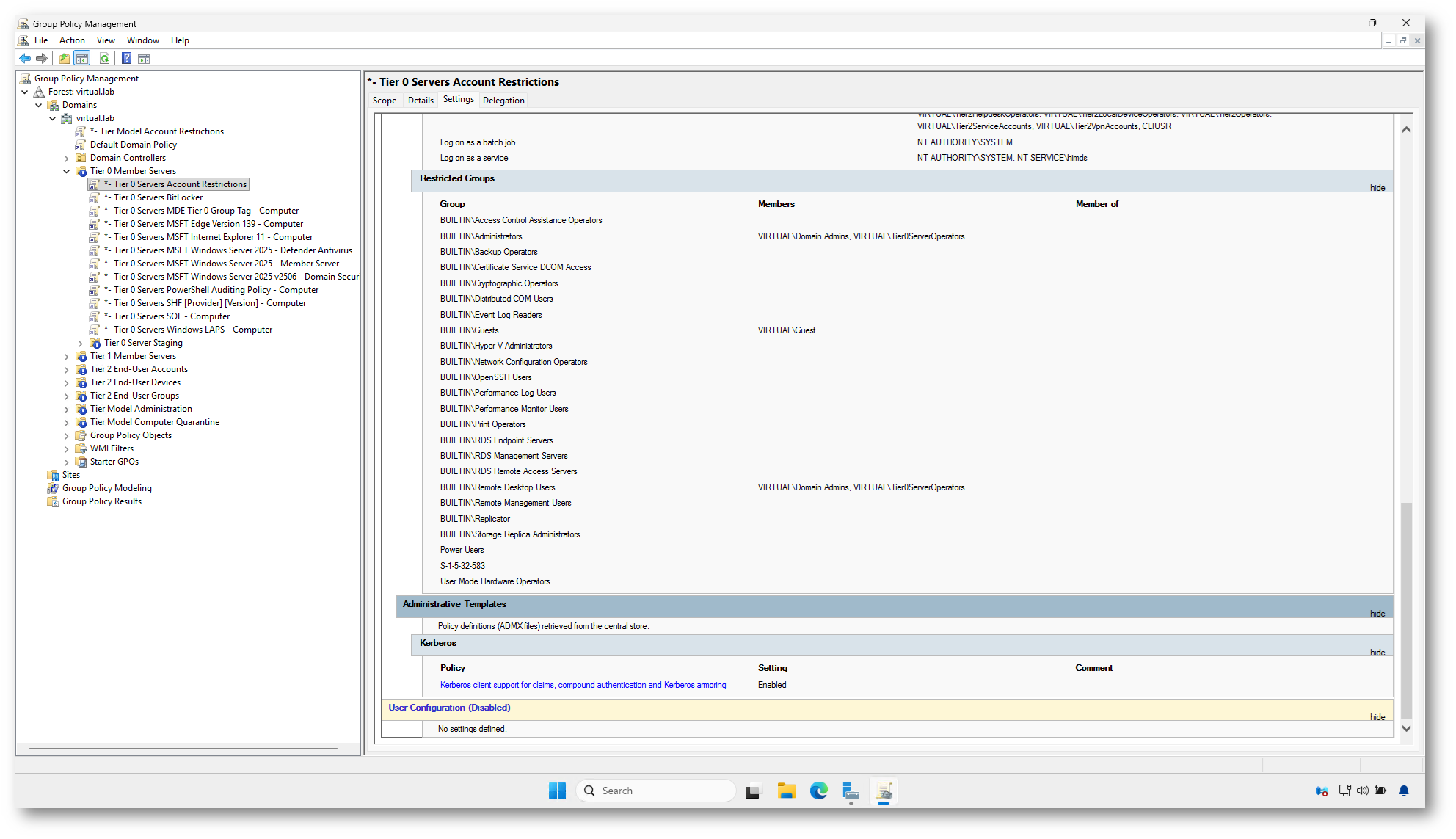Image resolution: width=1456 pixels, height=839 pixels.
Task: Open Task View from taskbar
Action: 752,791
